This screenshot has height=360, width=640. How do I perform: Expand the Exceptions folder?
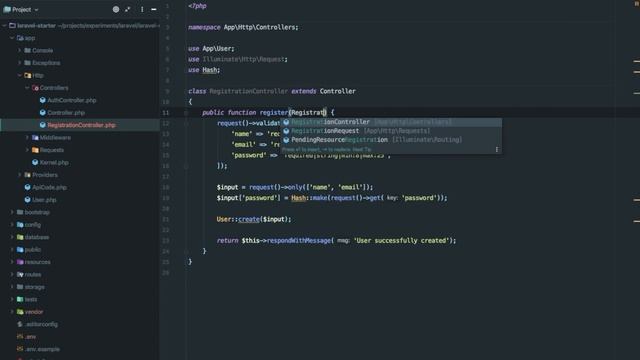(x=20, y=63)
